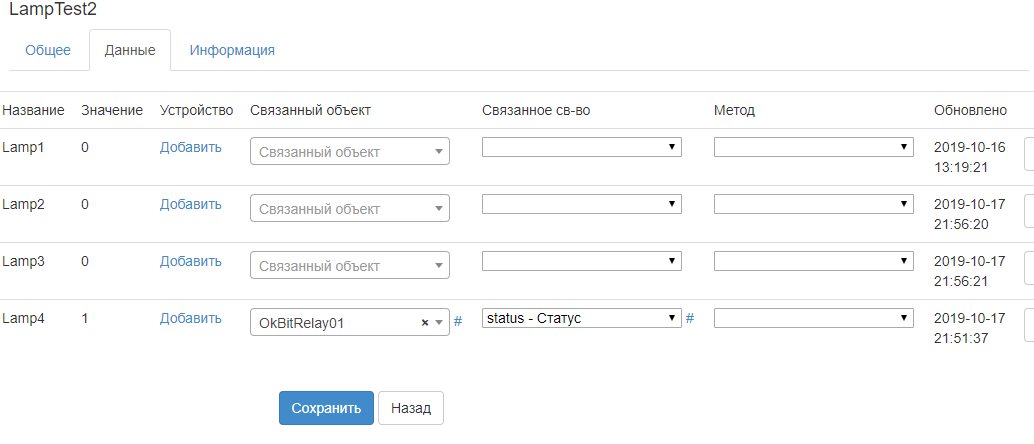Open the status - Статус property dropdown
Screen dimensions: 1034x444
(581, 318)
